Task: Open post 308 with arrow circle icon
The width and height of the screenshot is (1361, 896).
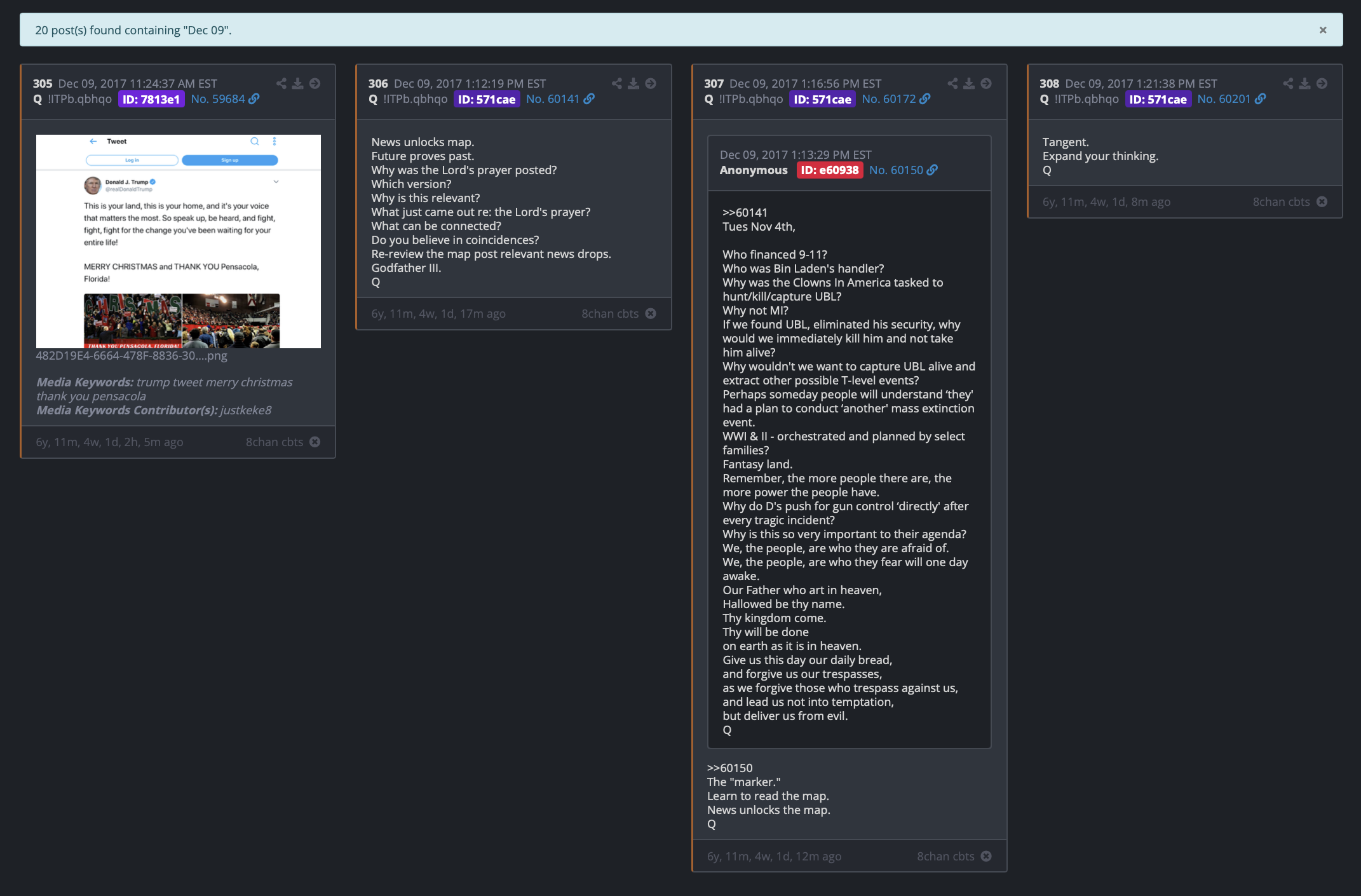Action: click(1322, 83)
